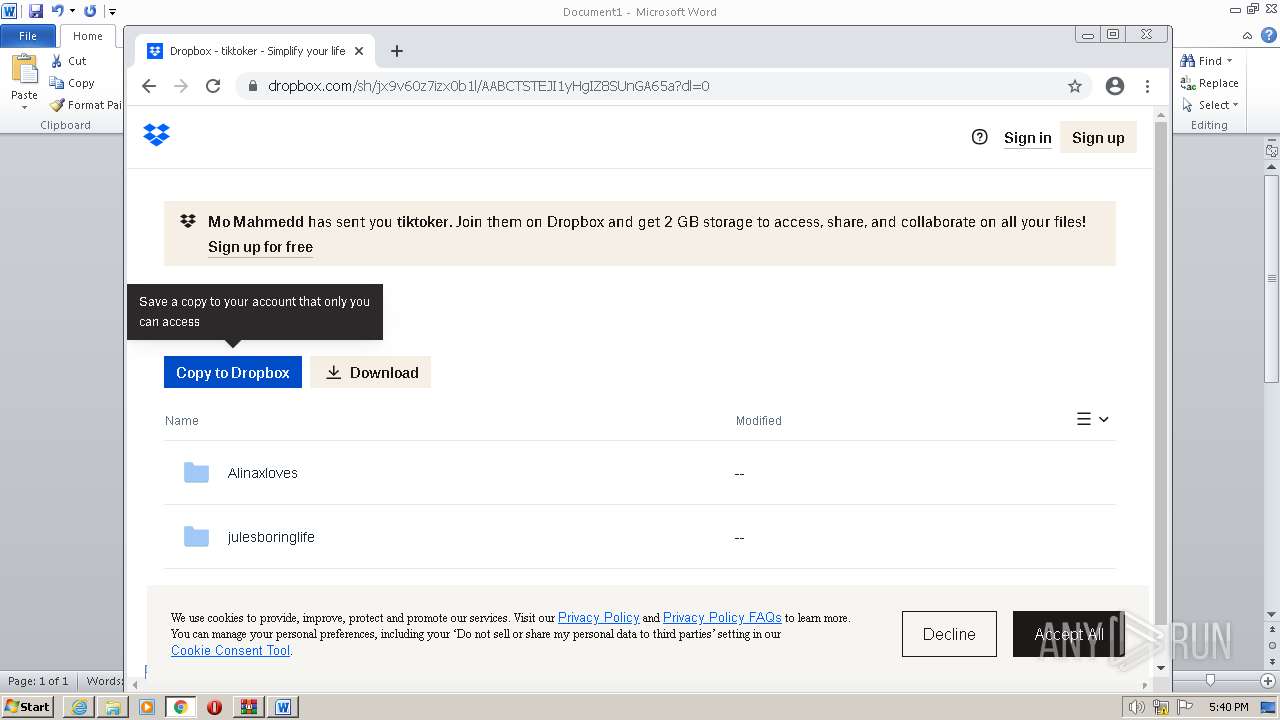1280x720 pixels.
Task: Open the Opera icon in taskbar
Action: pos(214,707)
